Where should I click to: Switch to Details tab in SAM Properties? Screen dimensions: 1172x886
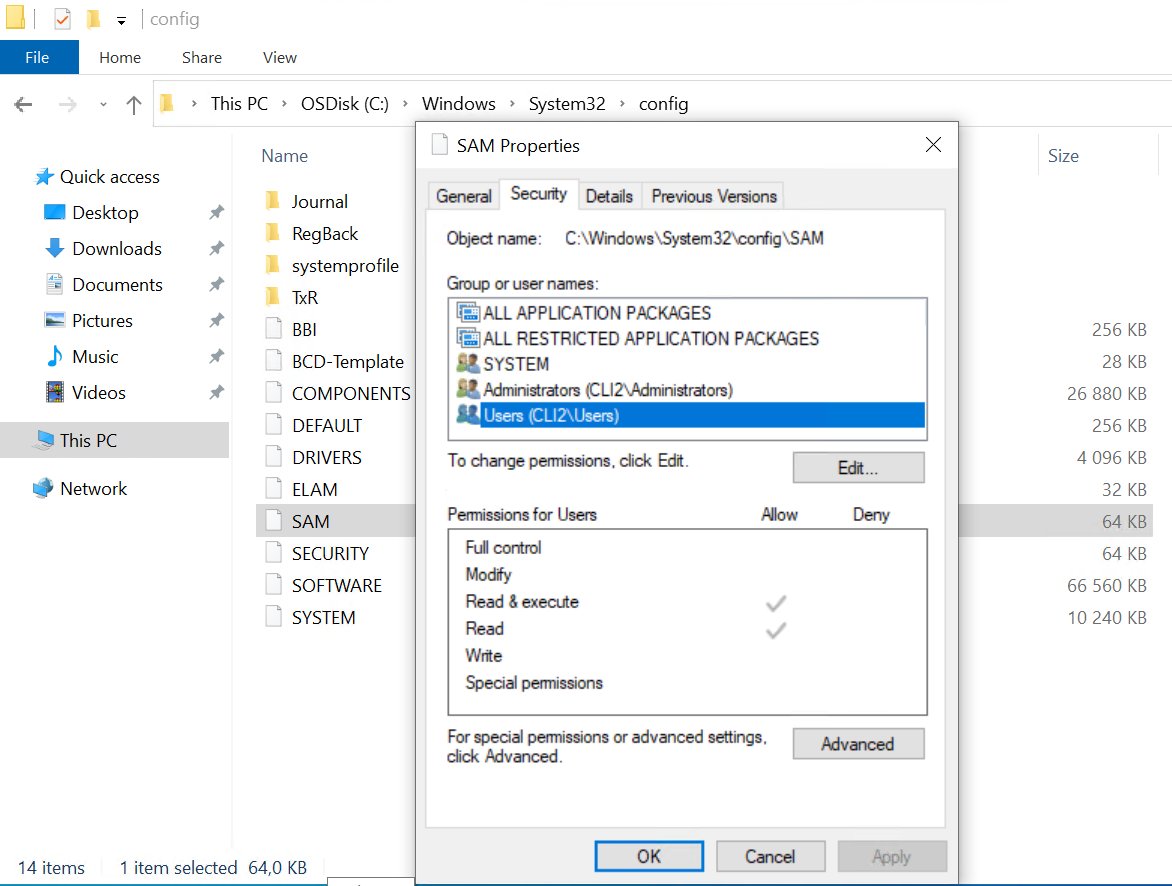tap(609, 196)
